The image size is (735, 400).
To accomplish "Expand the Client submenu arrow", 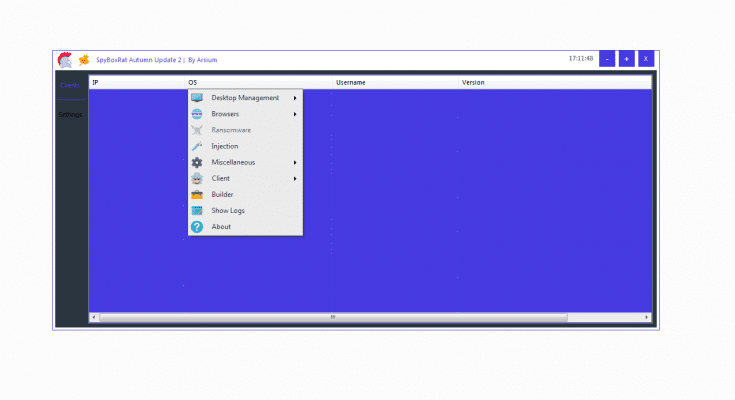I will [x=294, y=178].
